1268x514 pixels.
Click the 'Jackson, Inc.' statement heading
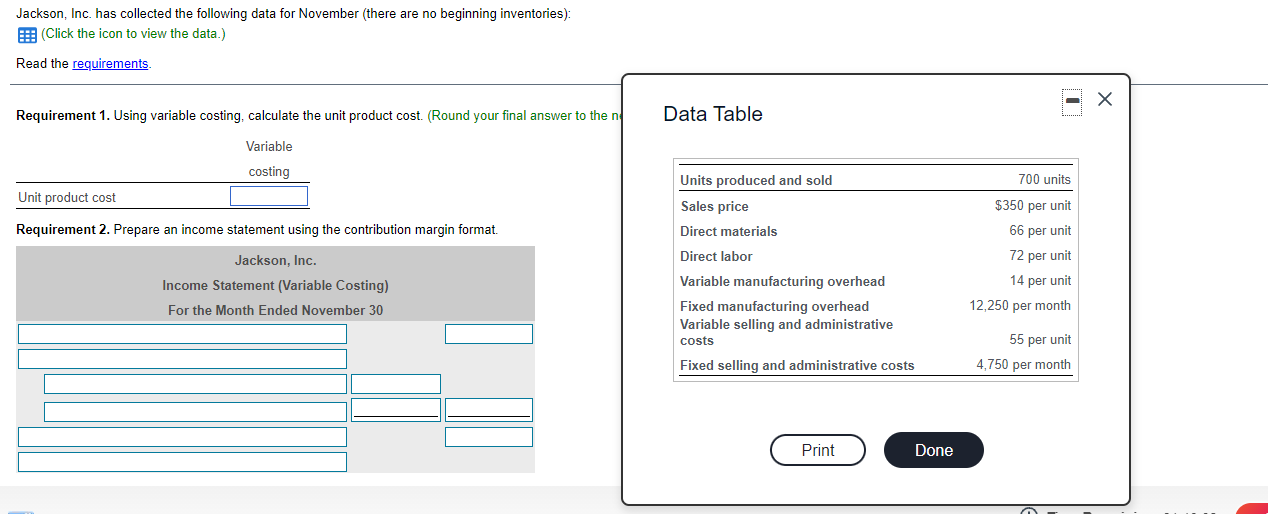275,261
